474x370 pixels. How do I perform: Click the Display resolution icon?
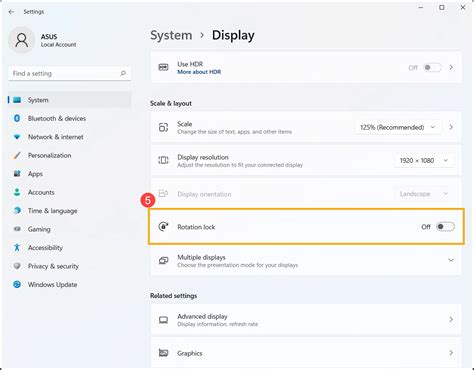tap(163, 160)
